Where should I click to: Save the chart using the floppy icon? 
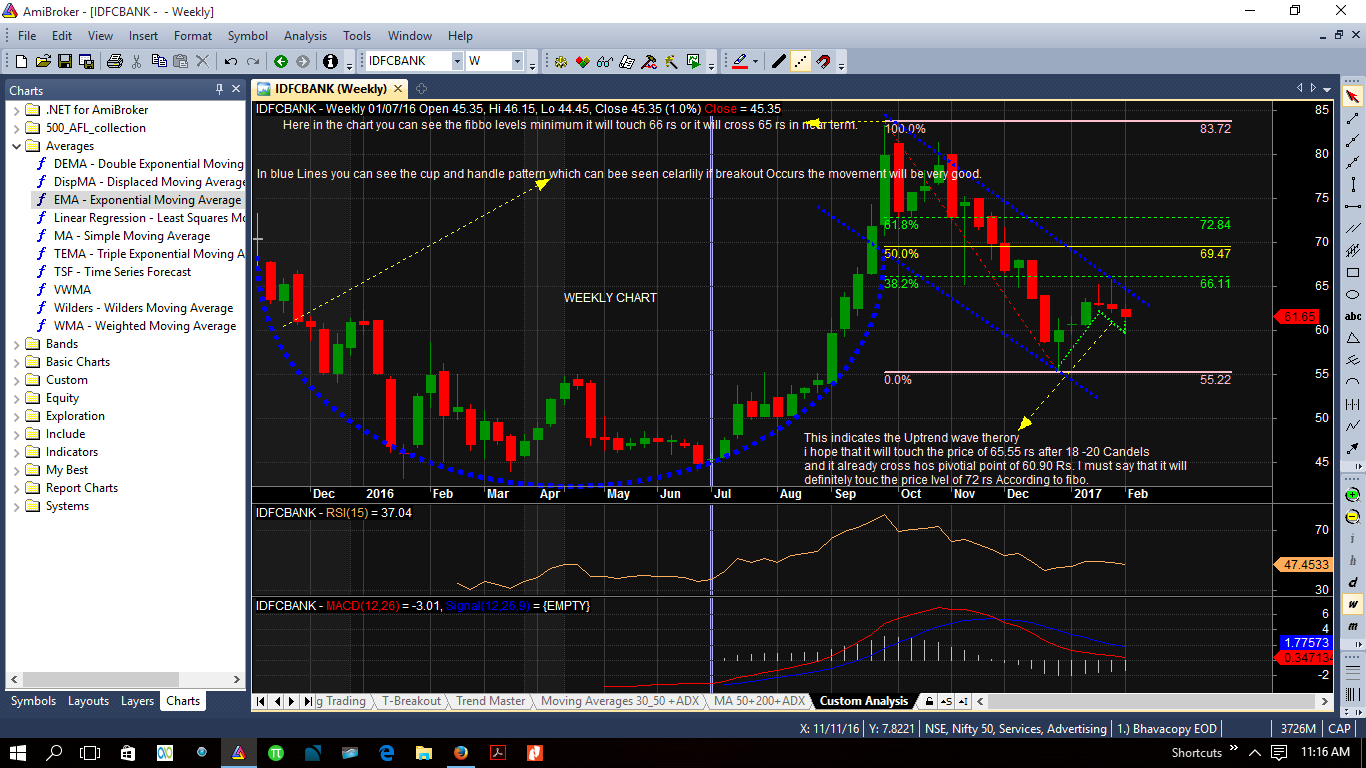click(64, 61)
